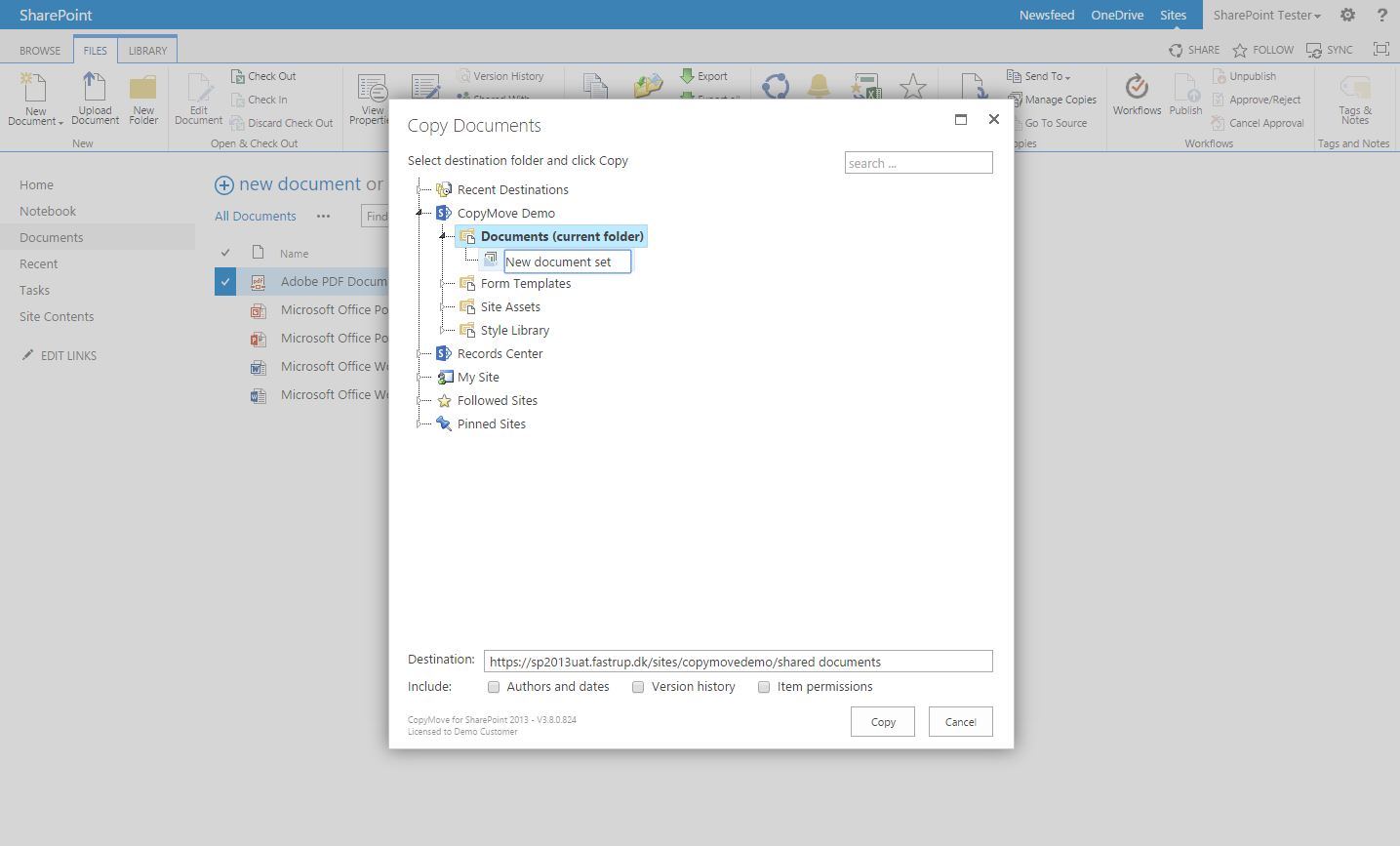Open Site Contents in left navigation
Screen dimensions: 1400x846
click(57, 316)
